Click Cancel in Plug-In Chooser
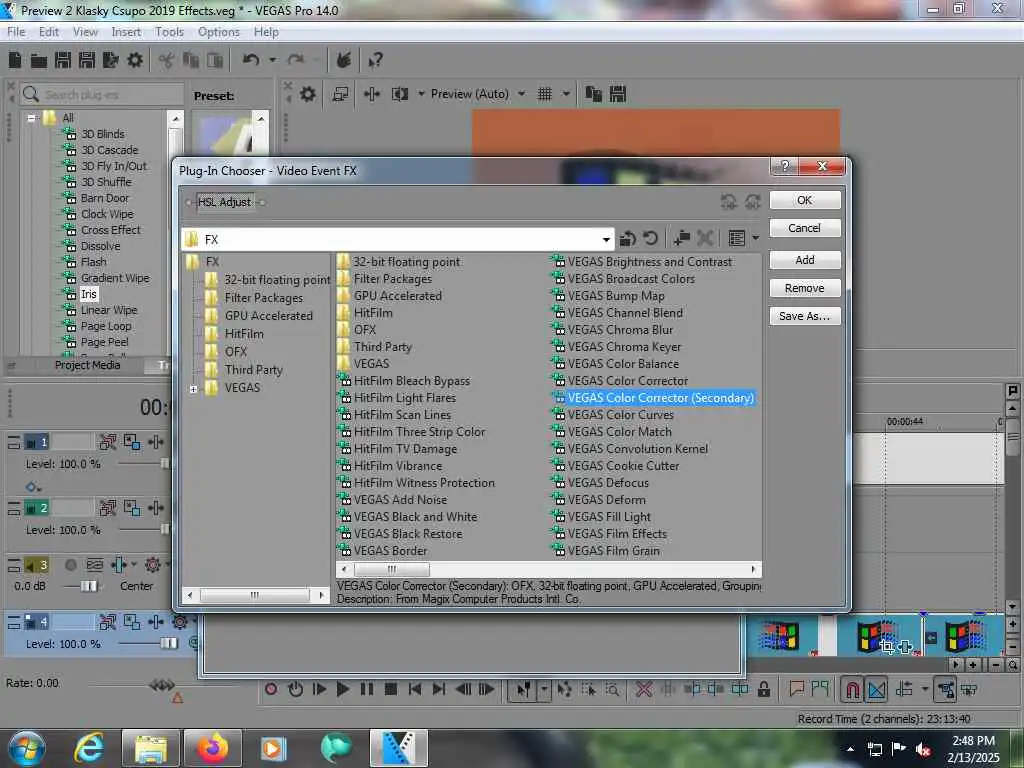This screenshot has width=1024, height=768. (x=805, y=228)
